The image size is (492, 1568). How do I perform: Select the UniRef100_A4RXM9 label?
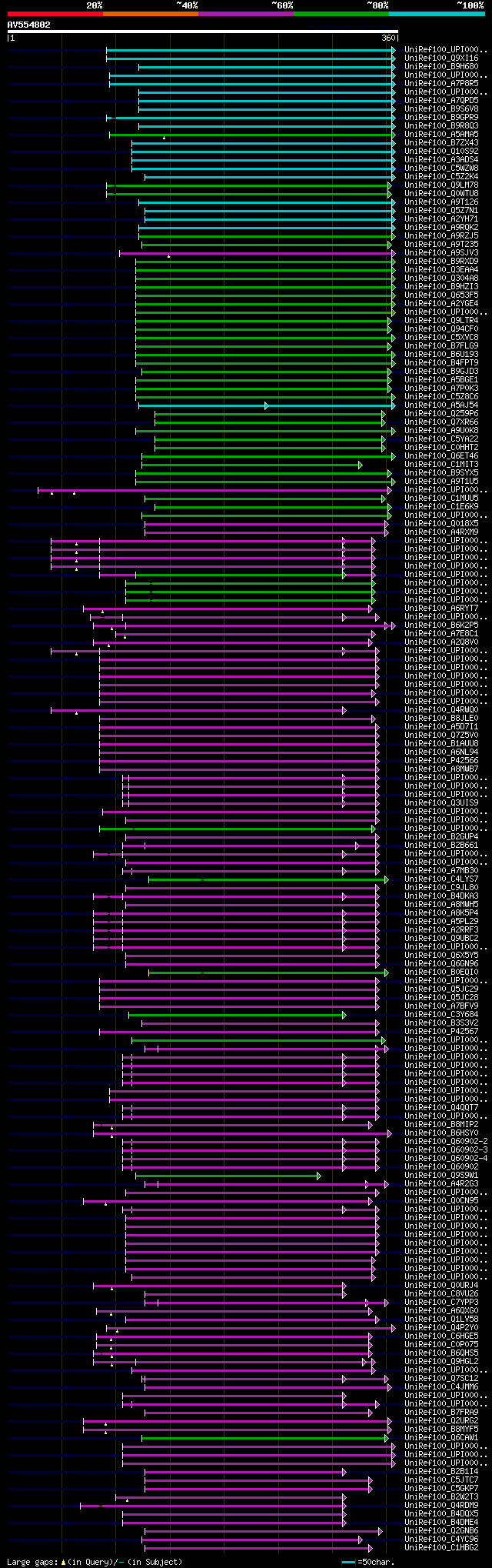[x=441, y=532]
